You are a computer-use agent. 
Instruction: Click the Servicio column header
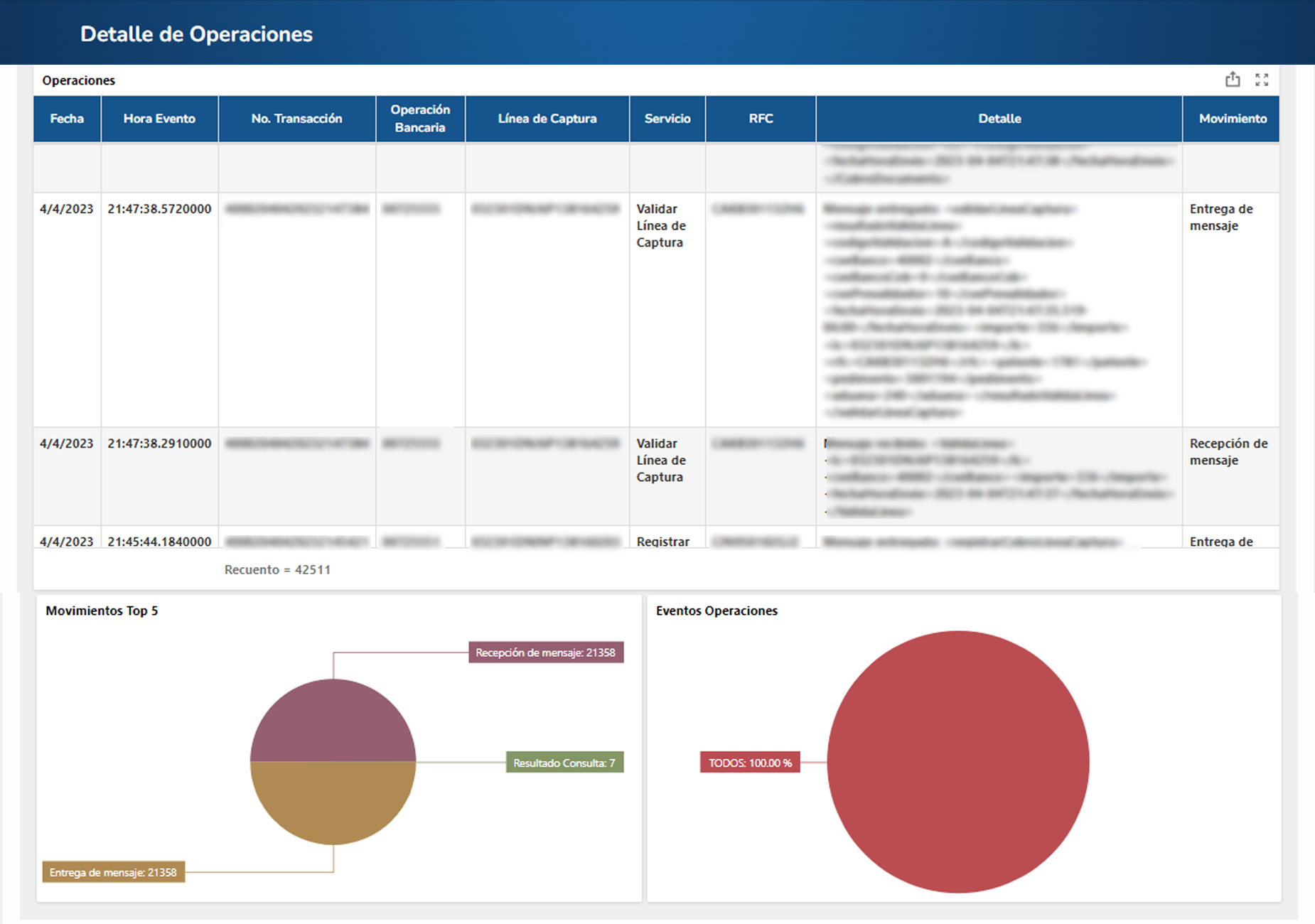tap(667, 119)
